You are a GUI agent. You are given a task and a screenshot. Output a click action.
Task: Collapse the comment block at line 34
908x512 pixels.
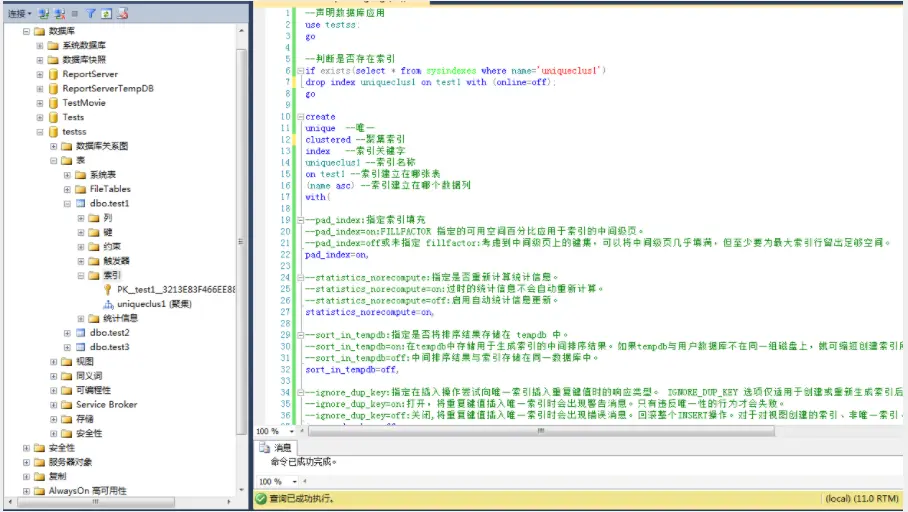pyautogui.click(x=301, y=393)
